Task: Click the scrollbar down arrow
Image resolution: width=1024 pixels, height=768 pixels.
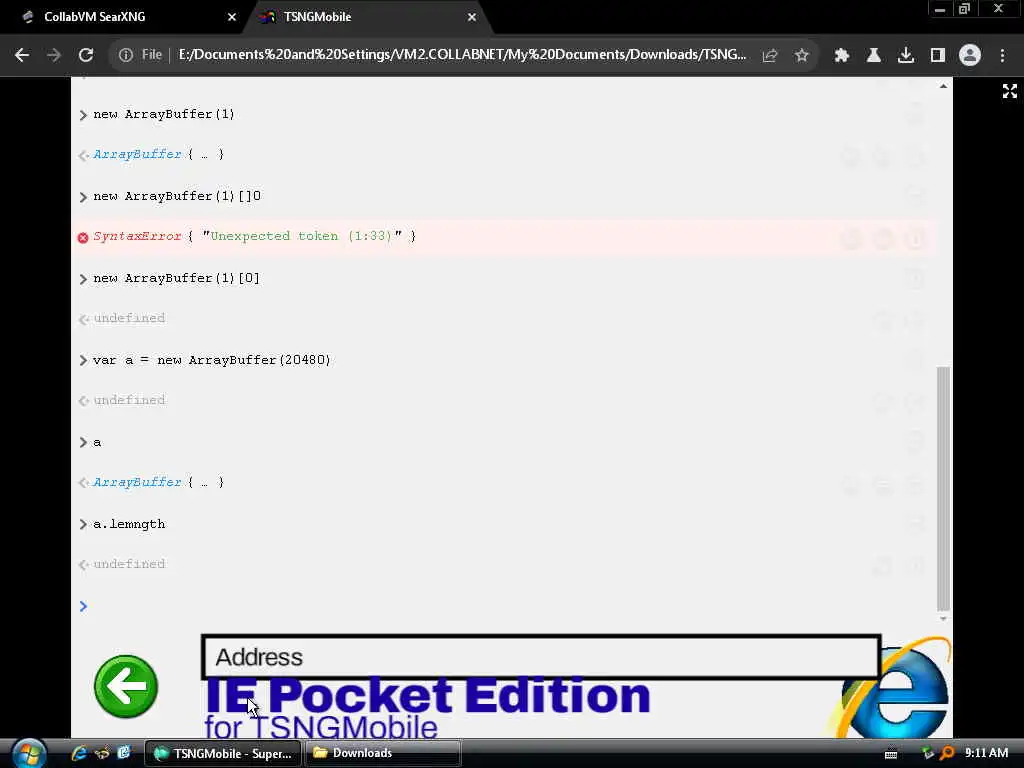Action: (x=943, y=618)
